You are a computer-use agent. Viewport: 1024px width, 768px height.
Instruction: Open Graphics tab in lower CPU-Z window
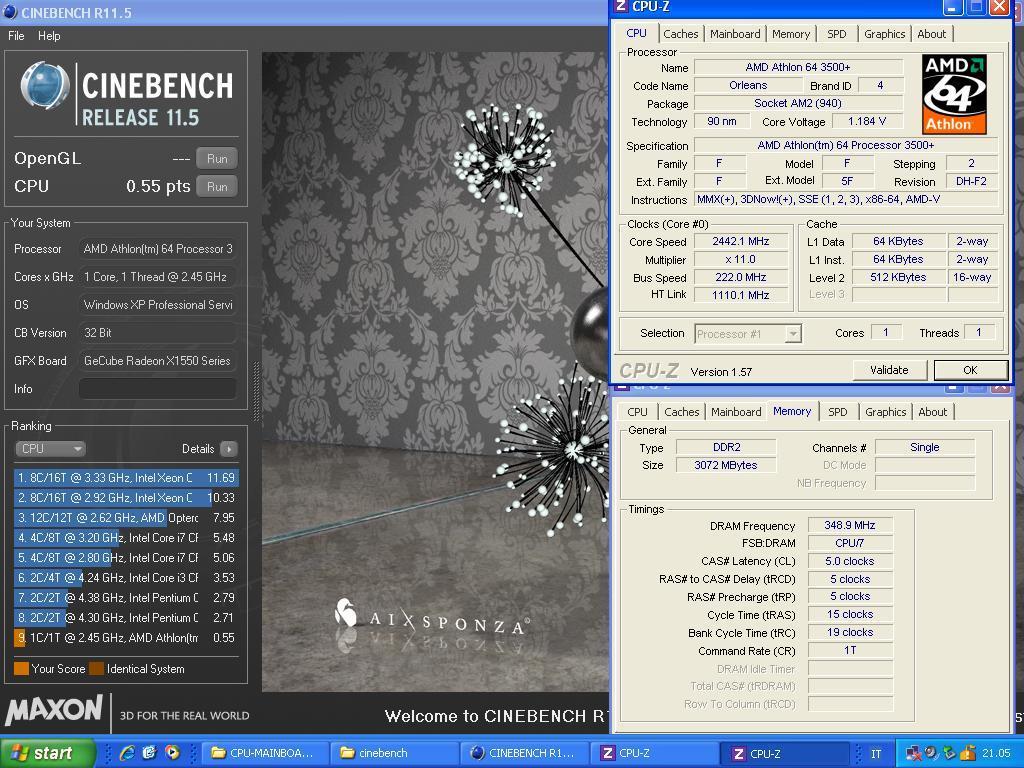(x=886, y=412)
